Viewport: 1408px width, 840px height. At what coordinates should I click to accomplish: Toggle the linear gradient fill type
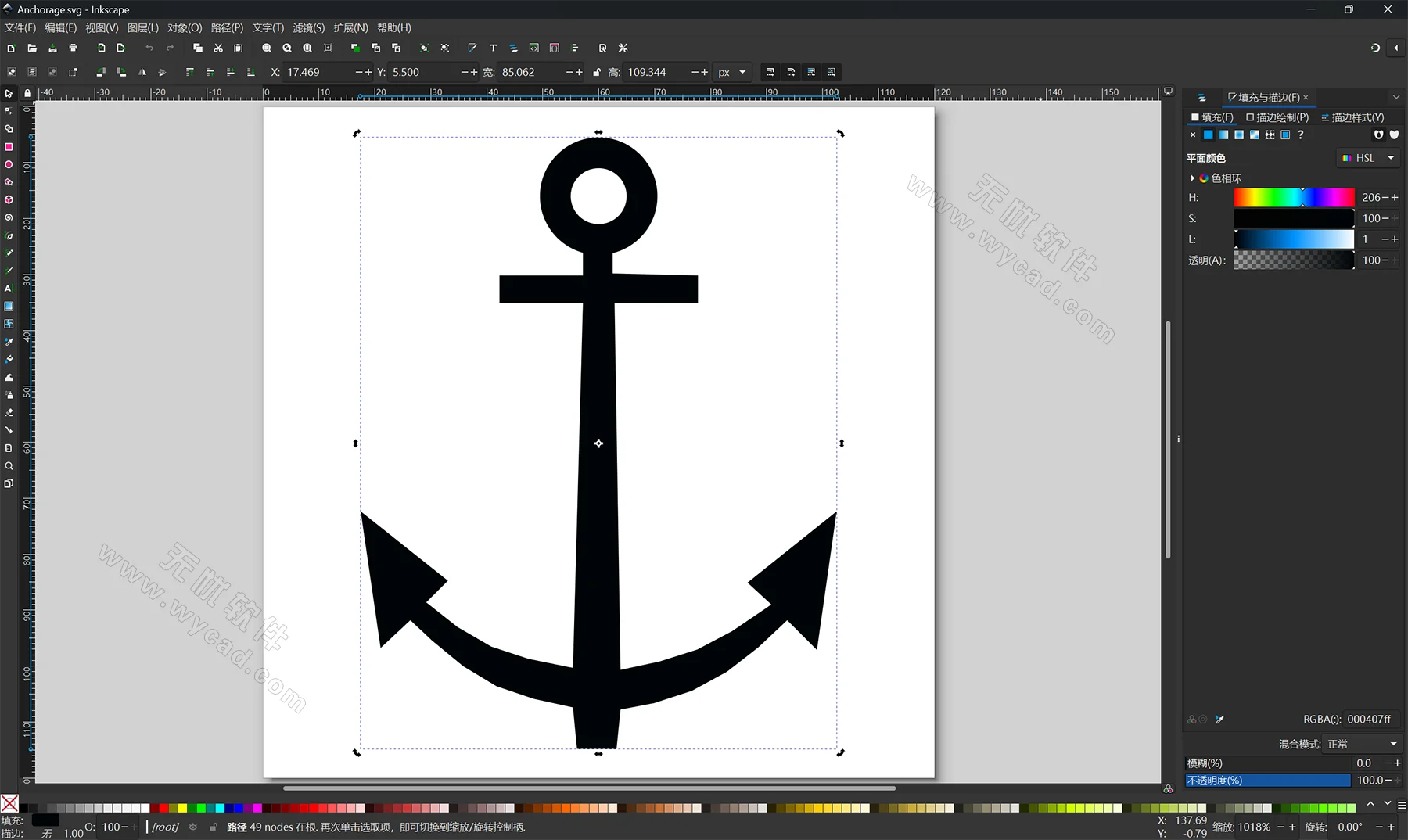click(1223, 135)
